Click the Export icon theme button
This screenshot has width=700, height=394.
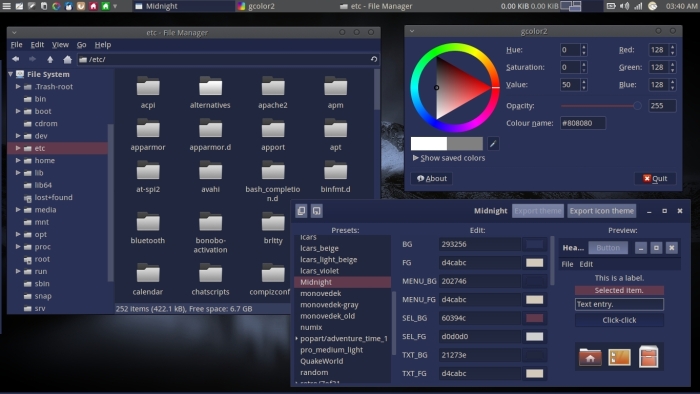click(601, 211)
